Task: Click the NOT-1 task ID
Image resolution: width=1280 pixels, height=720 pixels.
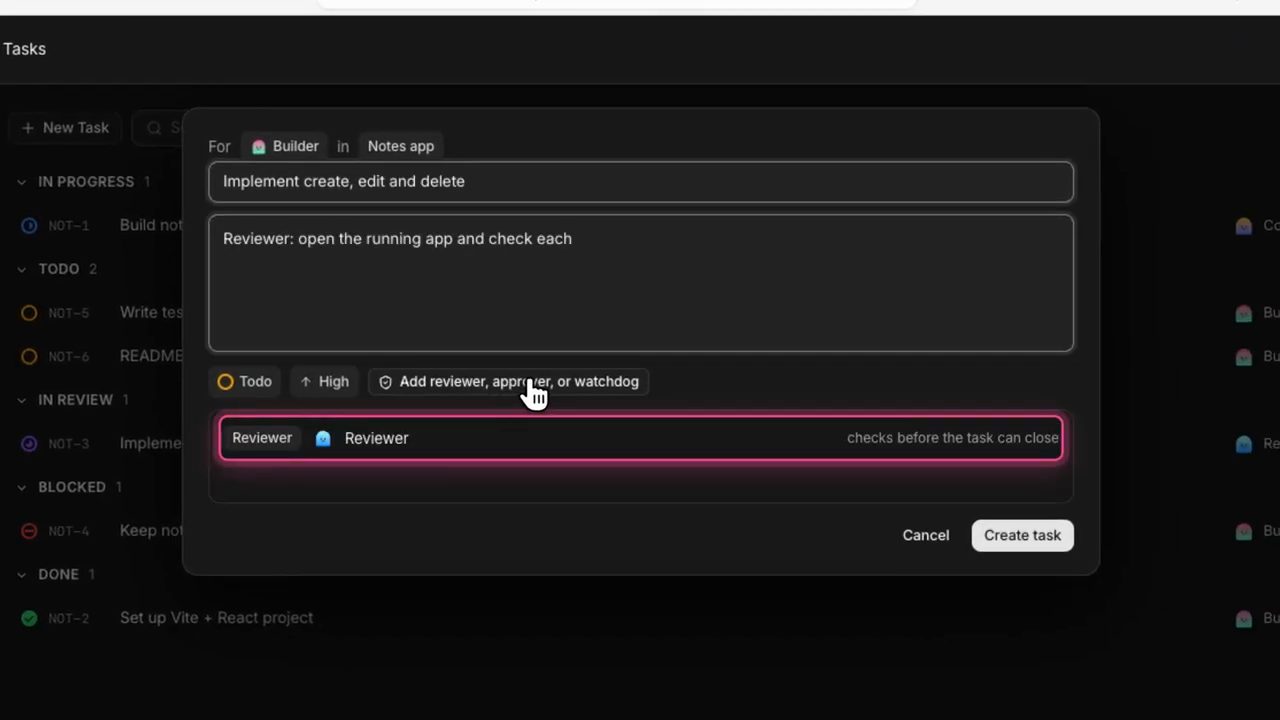Action: (x=69, y=226)
